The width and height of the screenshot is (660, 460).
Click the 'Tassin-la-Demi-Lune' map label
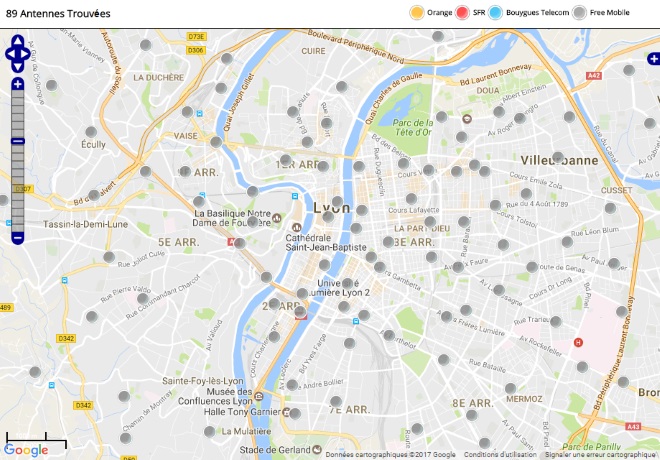(85, 224)
